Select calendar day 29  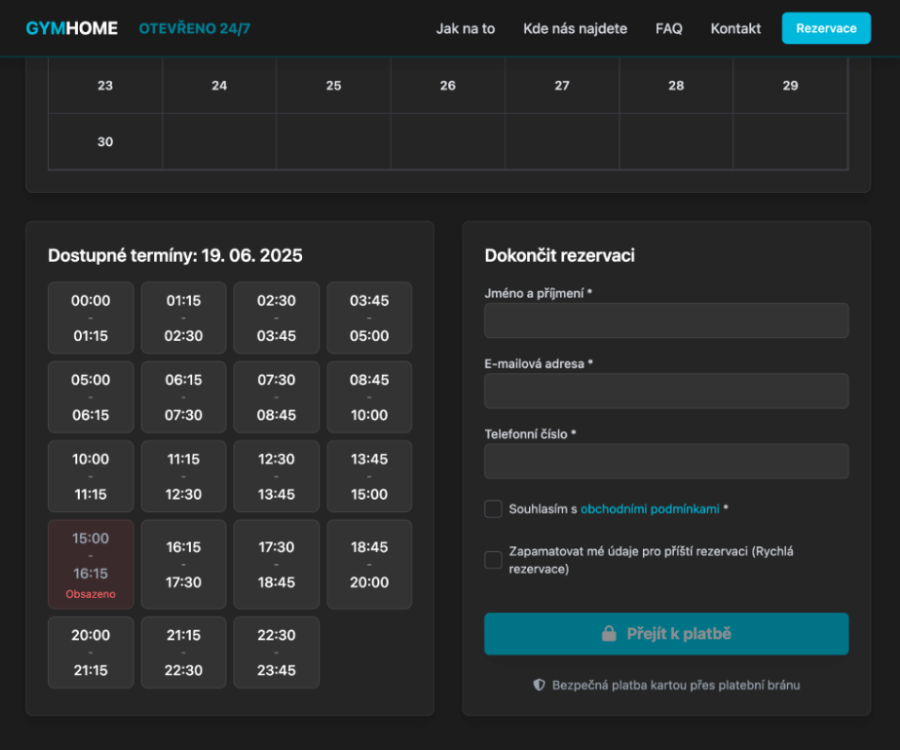pos(790,86)
